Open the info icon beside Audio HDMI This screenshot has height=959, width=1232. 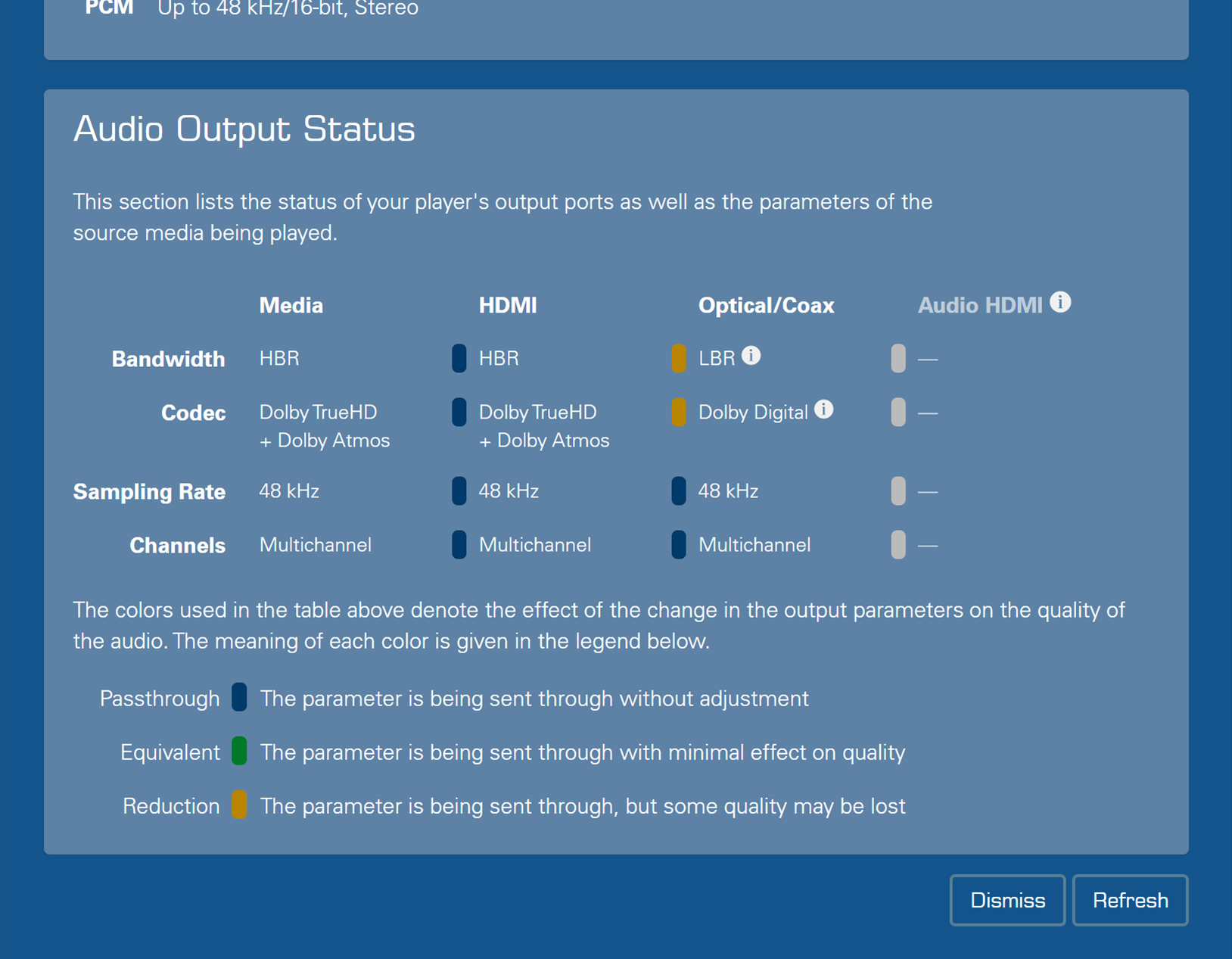[1060, 302]
